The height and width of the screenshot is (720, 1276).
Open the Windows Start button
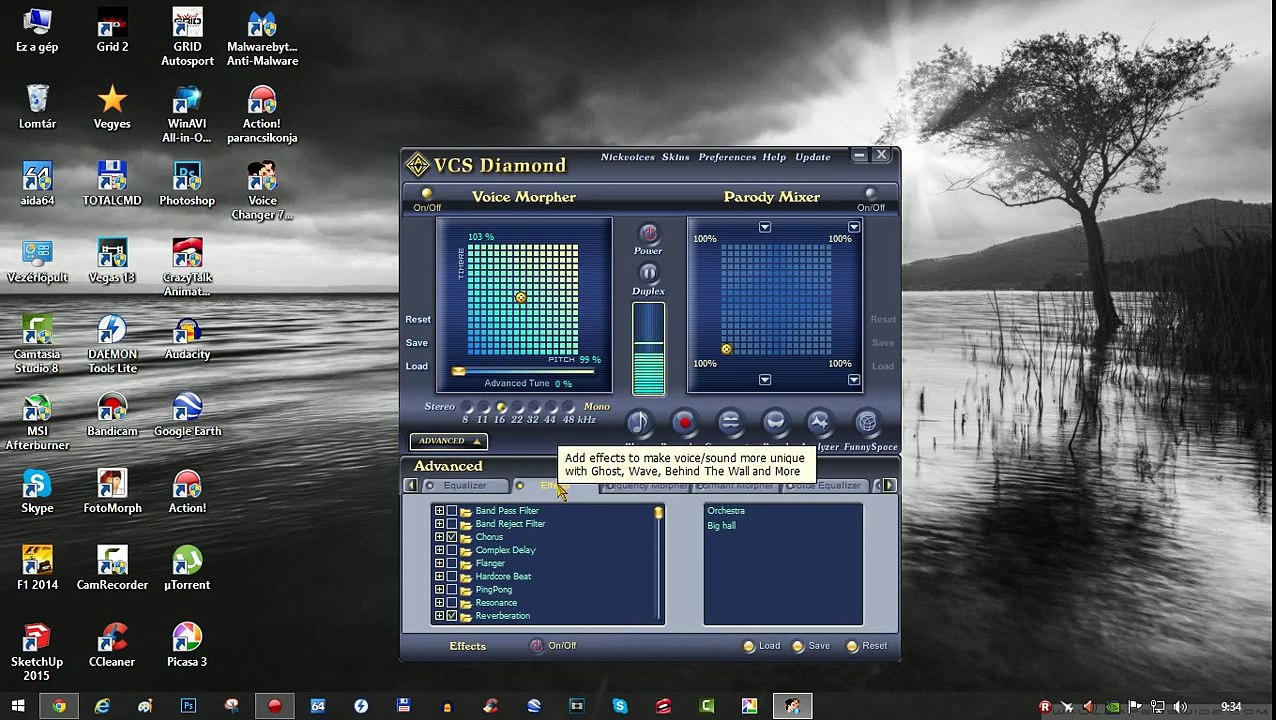[x=17, y=706]
